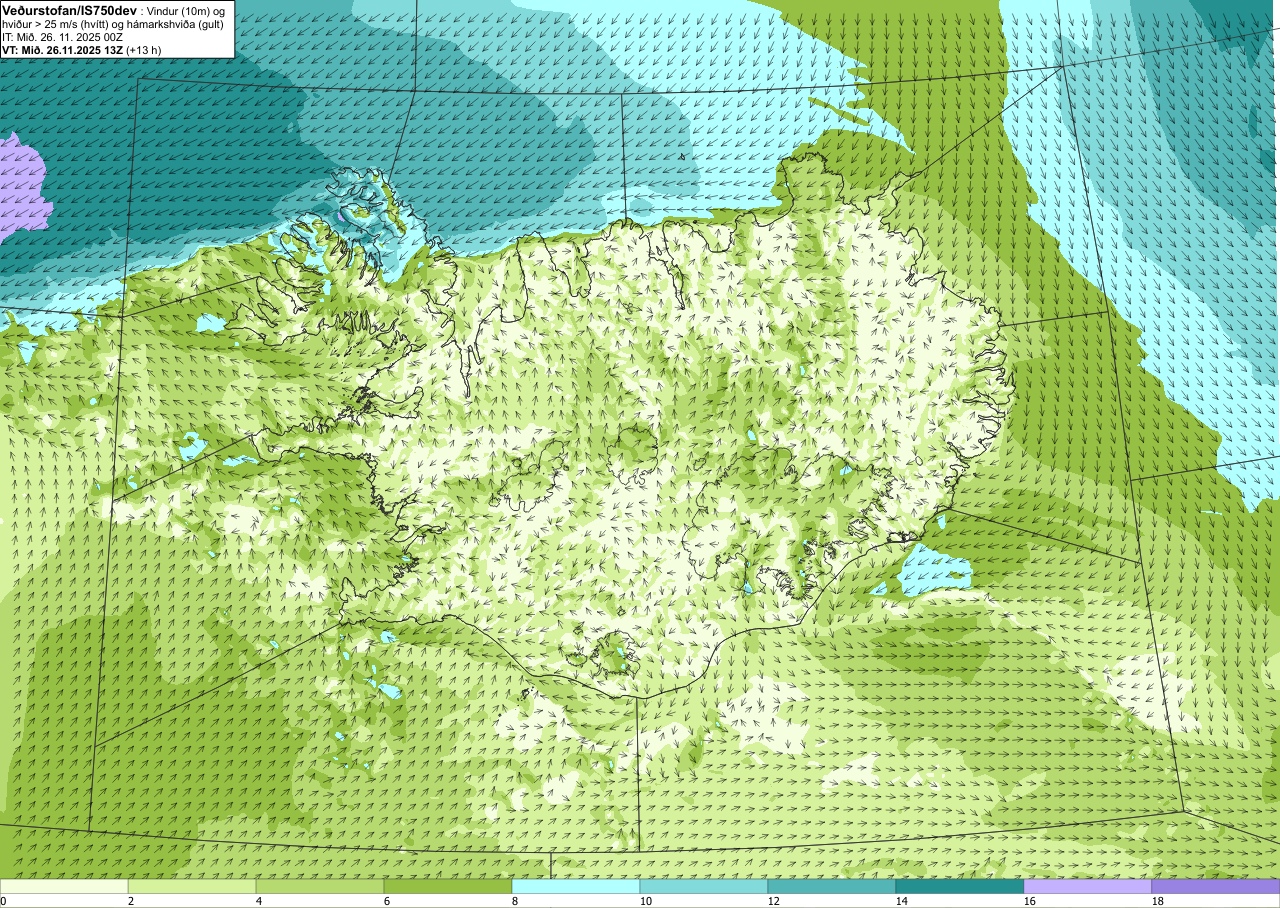
Task: Click the legend scale label '2'
Action: [x=131, y=901]
